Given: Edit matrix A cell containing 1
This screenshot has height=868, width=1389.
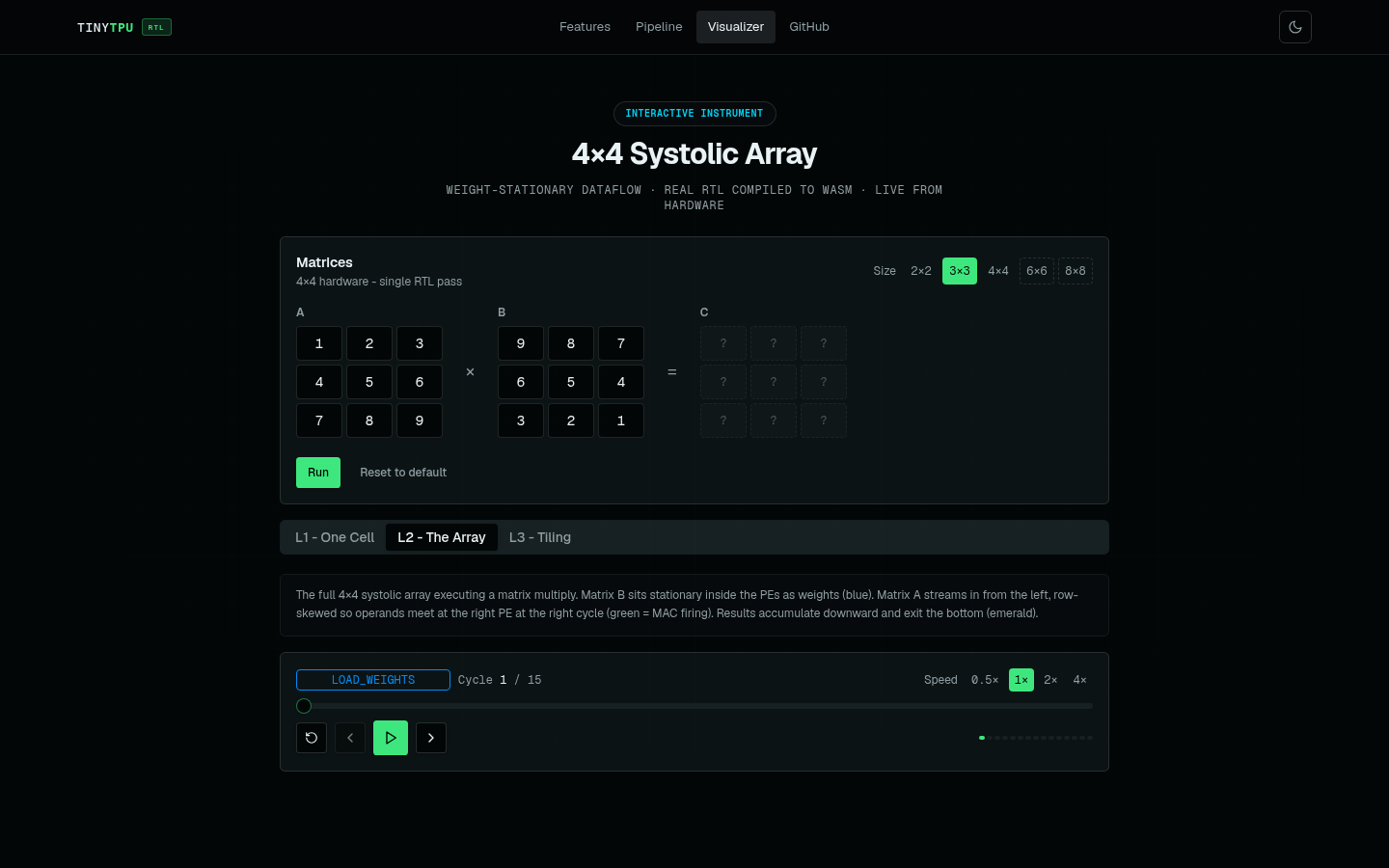Looking at the screenshot, I should click(319, 343).
